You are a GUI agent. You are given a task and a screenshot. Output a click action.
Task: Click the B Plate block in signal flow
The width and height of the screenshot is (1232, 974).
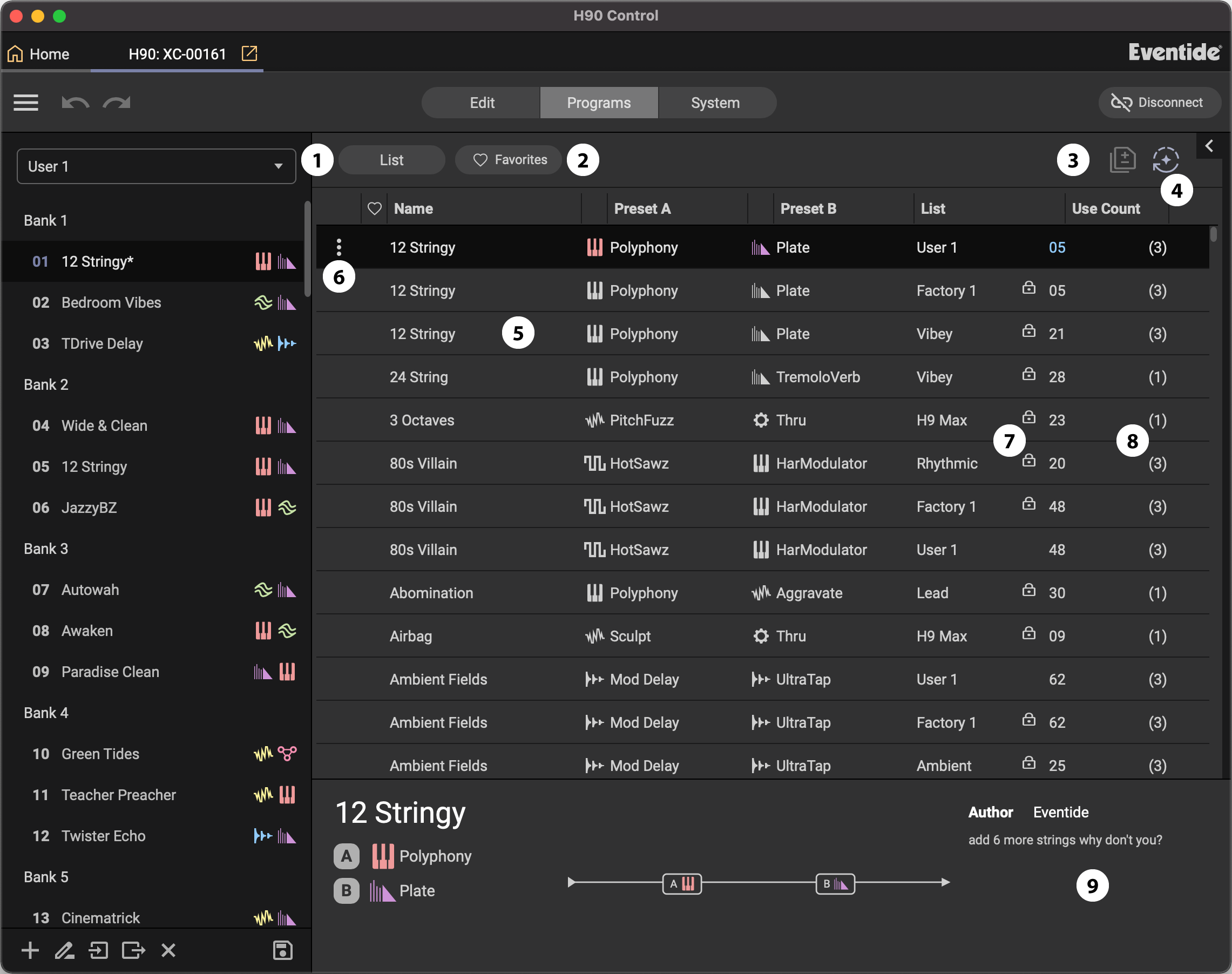pos(835,884)
